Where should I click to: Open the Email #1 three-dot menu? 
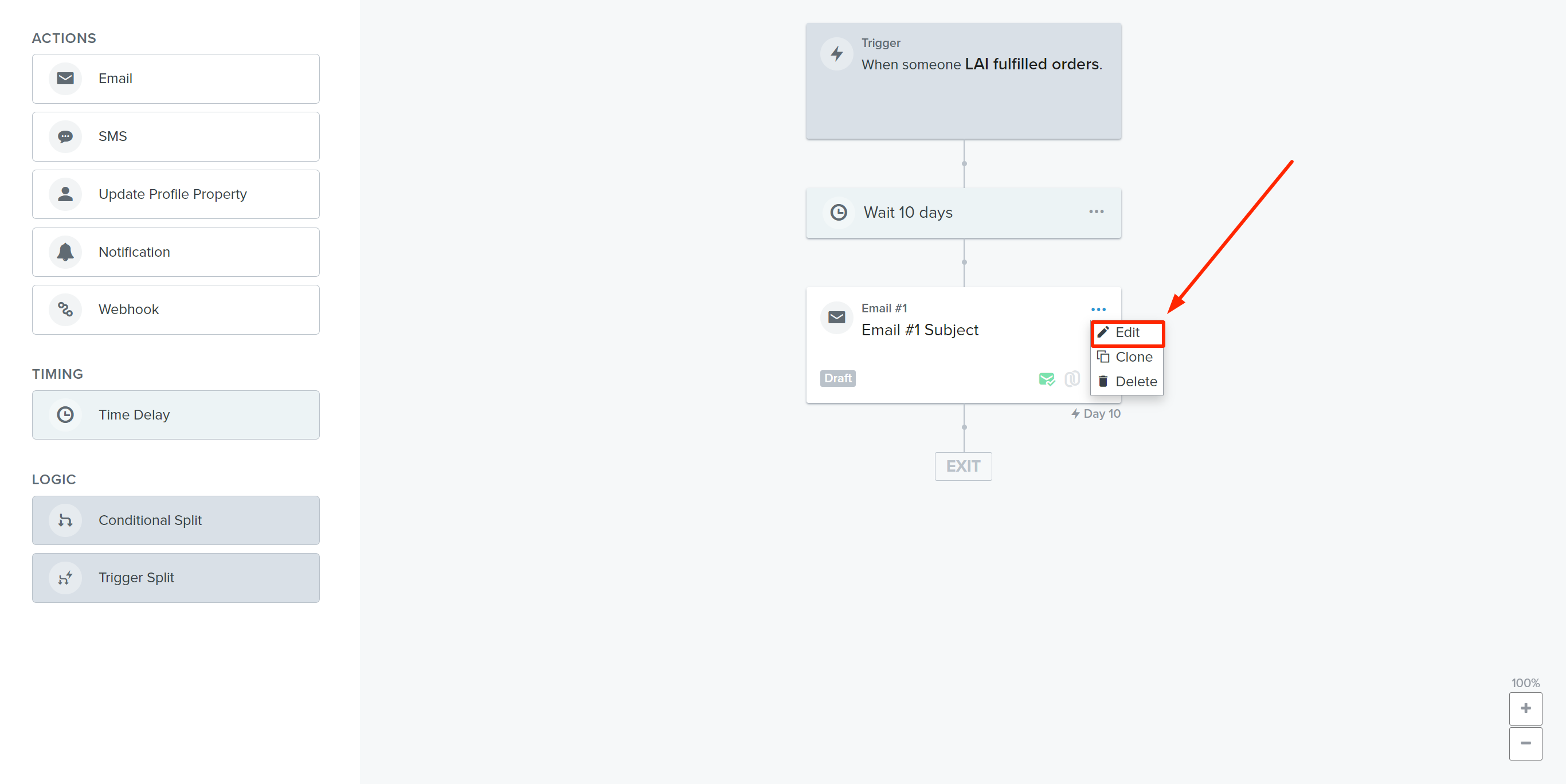[1098, 309]
